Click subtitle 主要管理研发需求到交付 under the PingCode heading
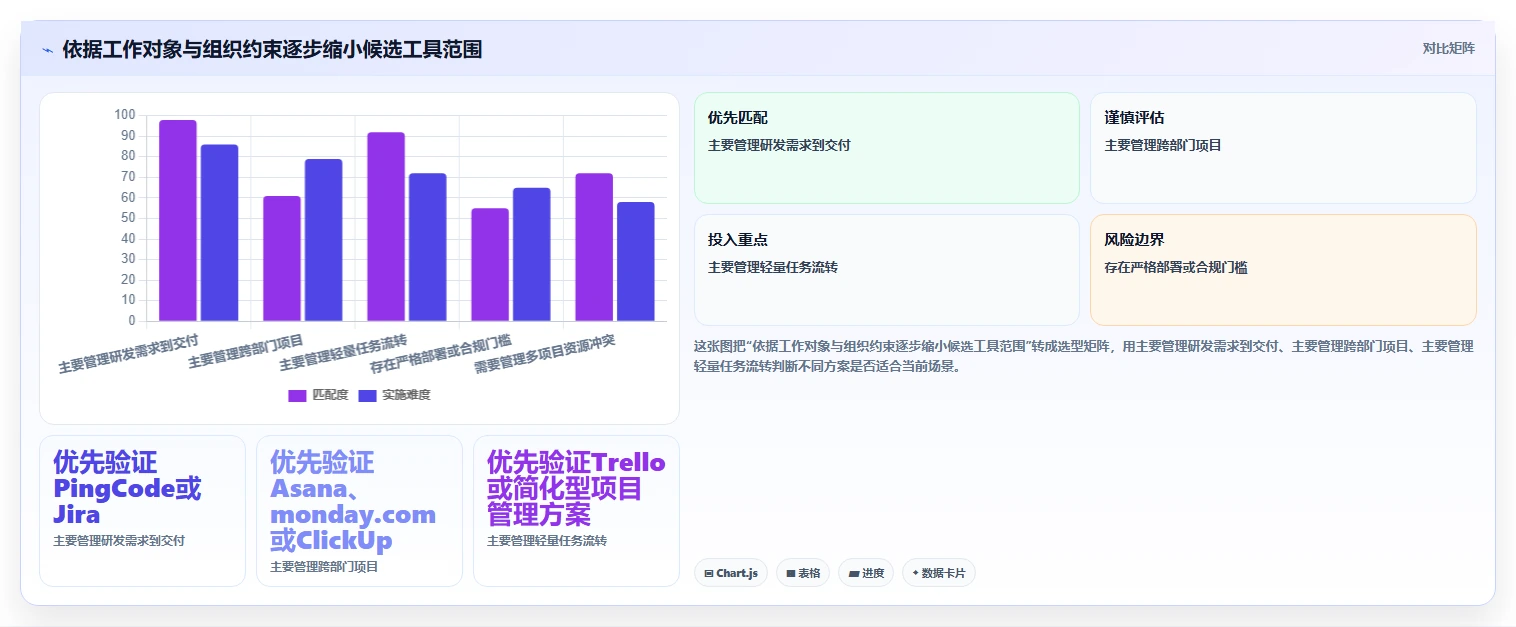Image resolution: width=1516 pixels, height=627 pixels. 119,541
